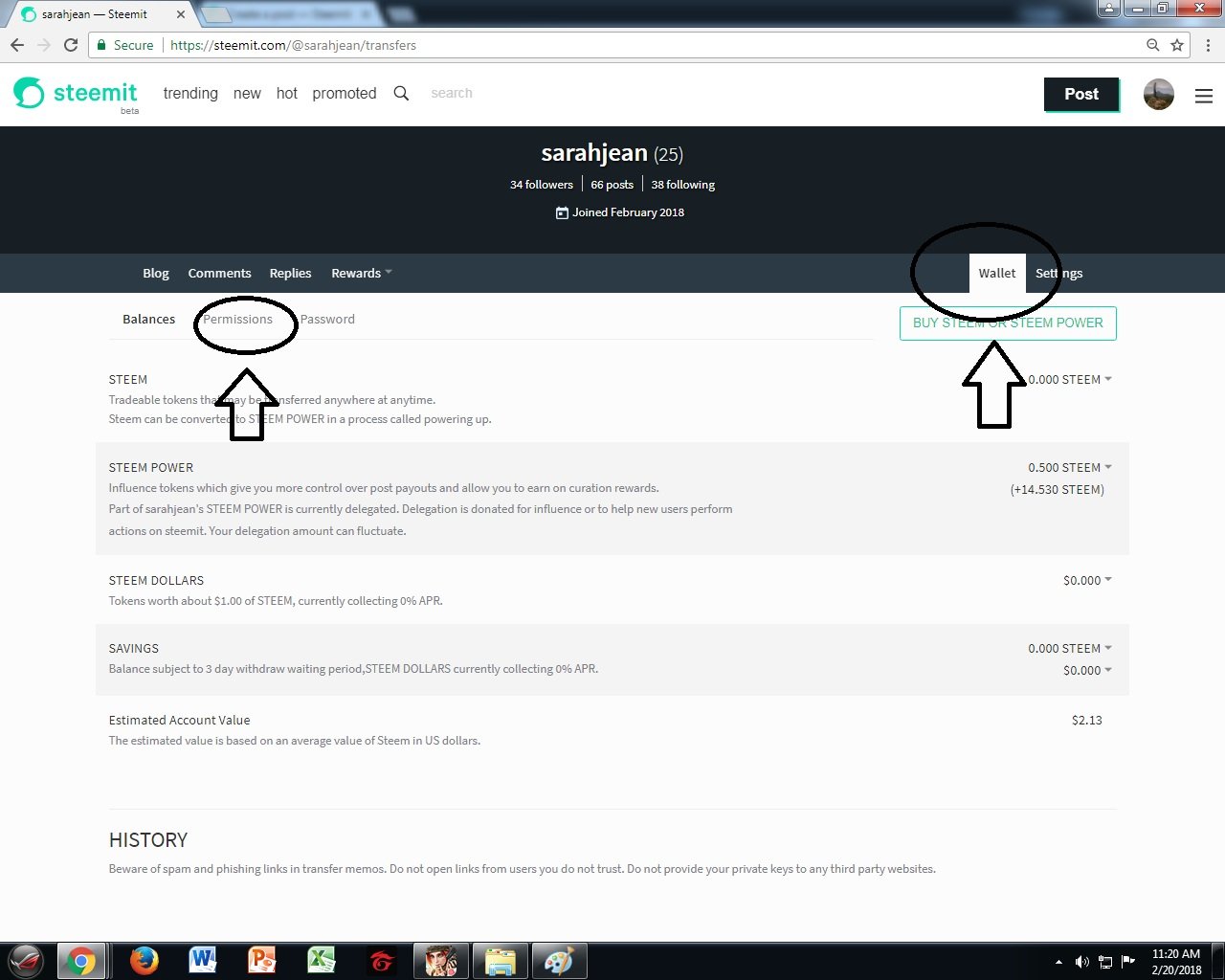Open Chrome three-dot menu

click(1209, 45)
